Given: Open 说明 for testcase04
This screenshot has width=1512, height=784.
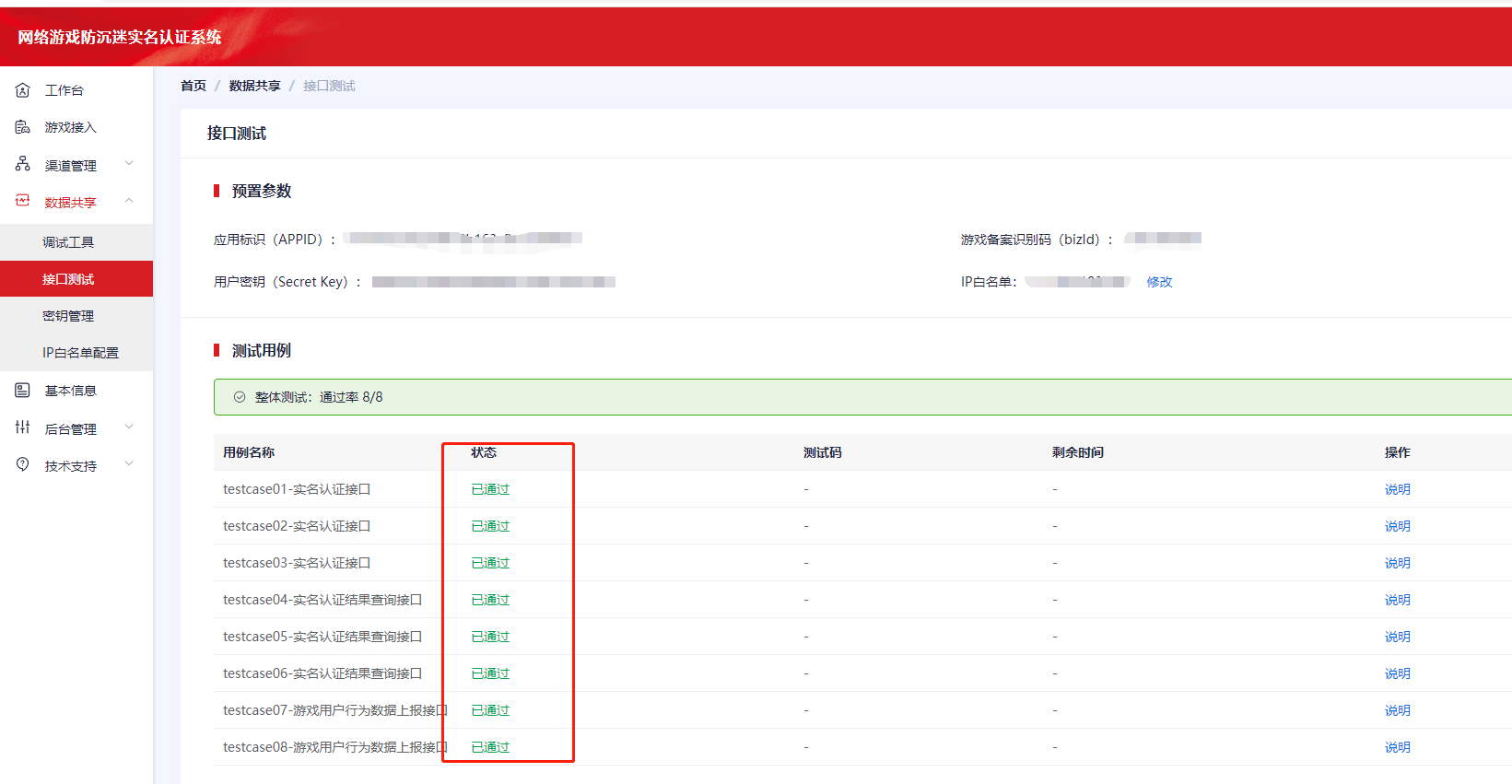Looking at the screenshot, I should [x=1397, y=600].
